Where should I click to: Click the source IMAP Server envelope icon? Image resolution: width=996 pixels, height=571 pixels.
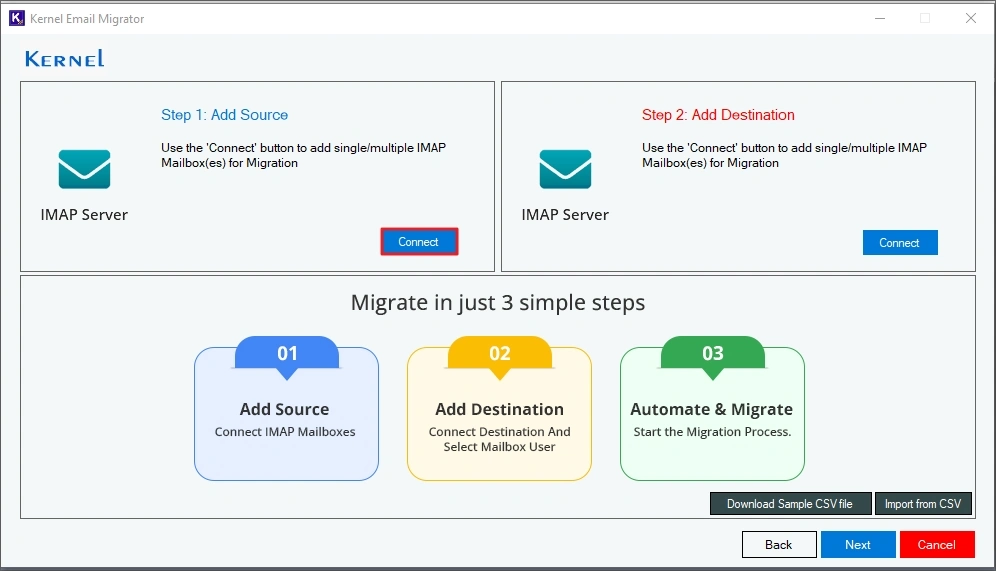[x=84, y=169]
